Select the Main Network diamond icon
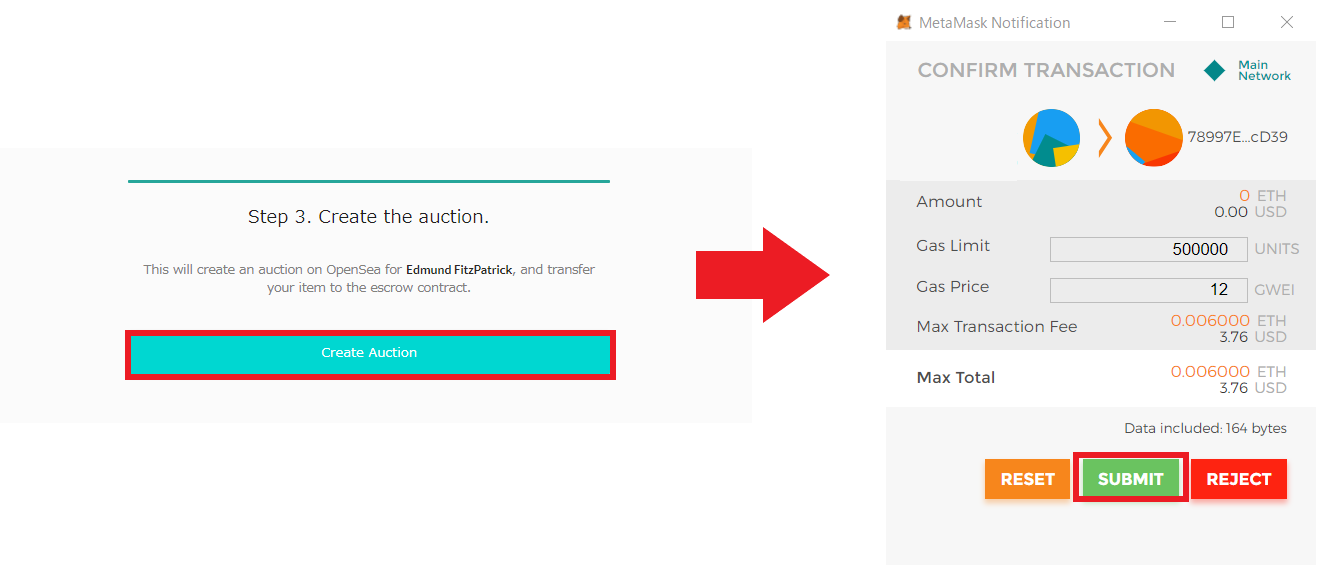 click(1214, 70)
